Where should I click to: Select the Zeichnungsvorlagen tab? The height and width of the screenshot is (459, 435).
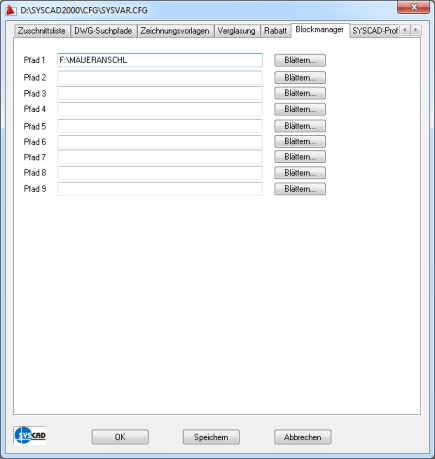pos(175,31)
